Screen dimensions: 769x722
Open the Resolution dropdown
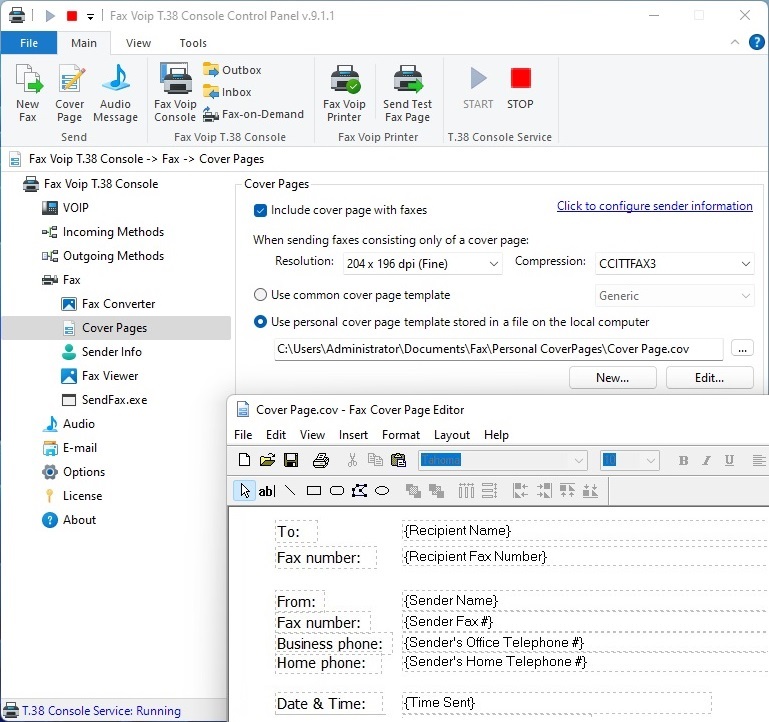point(423,264)
